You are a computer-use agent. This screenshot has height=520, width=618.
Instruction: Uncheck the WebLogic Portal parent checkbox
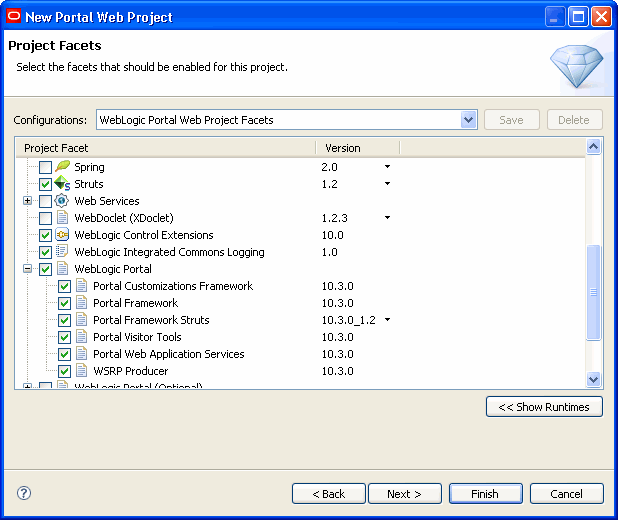pyautogui.click(x=45, y=269)
